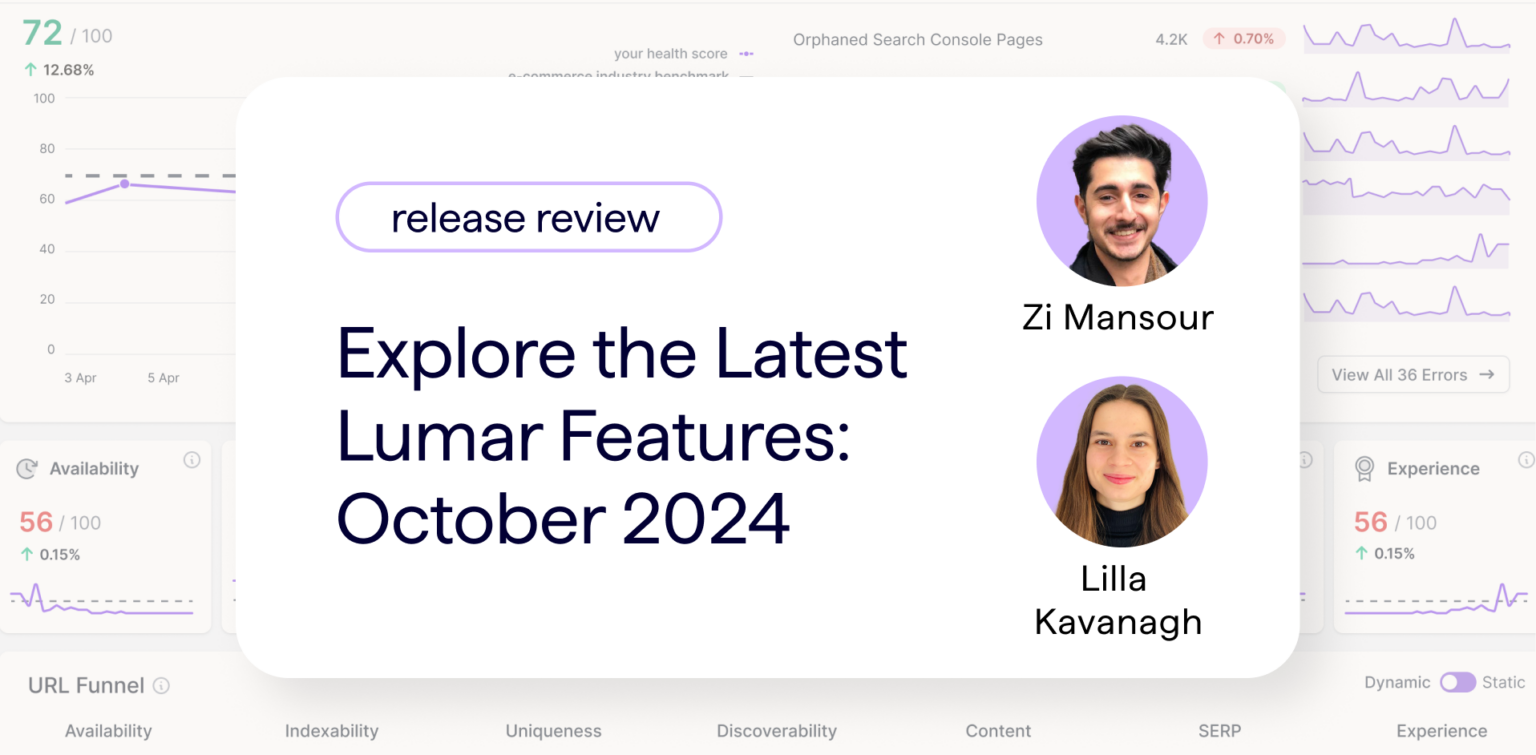Select the SERP tab
Screen dimensions: 1536x755
point(1219,731)
